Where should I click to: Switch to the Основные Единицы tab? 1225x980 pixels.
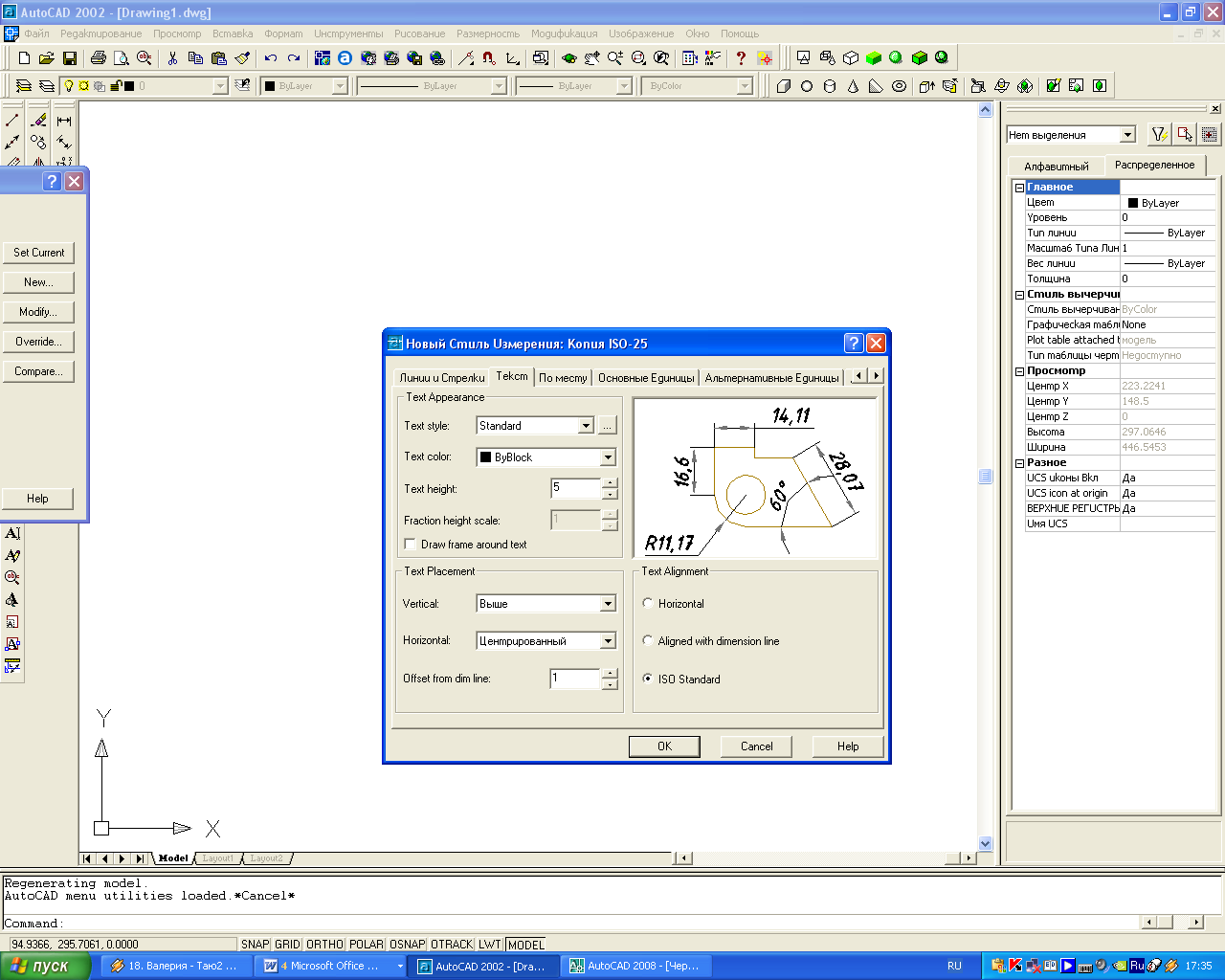646,378
